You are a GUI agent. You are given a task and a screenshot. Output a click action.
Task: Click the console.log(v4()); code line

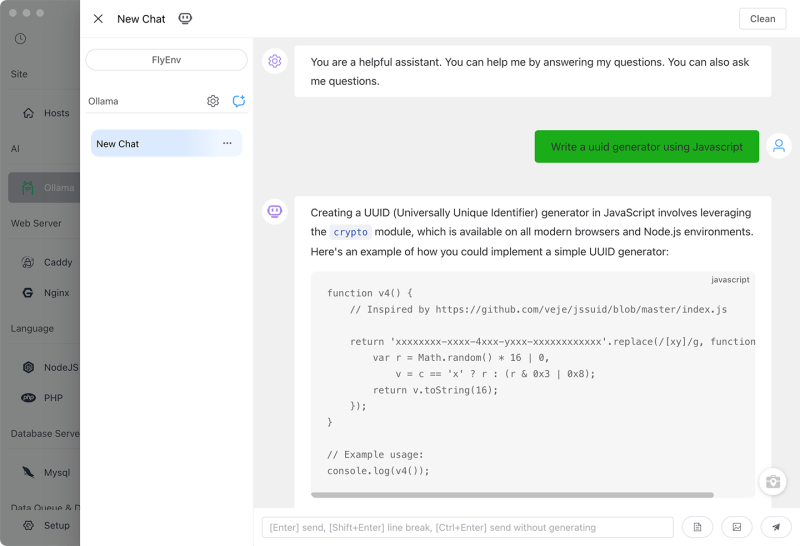(378, 471)
